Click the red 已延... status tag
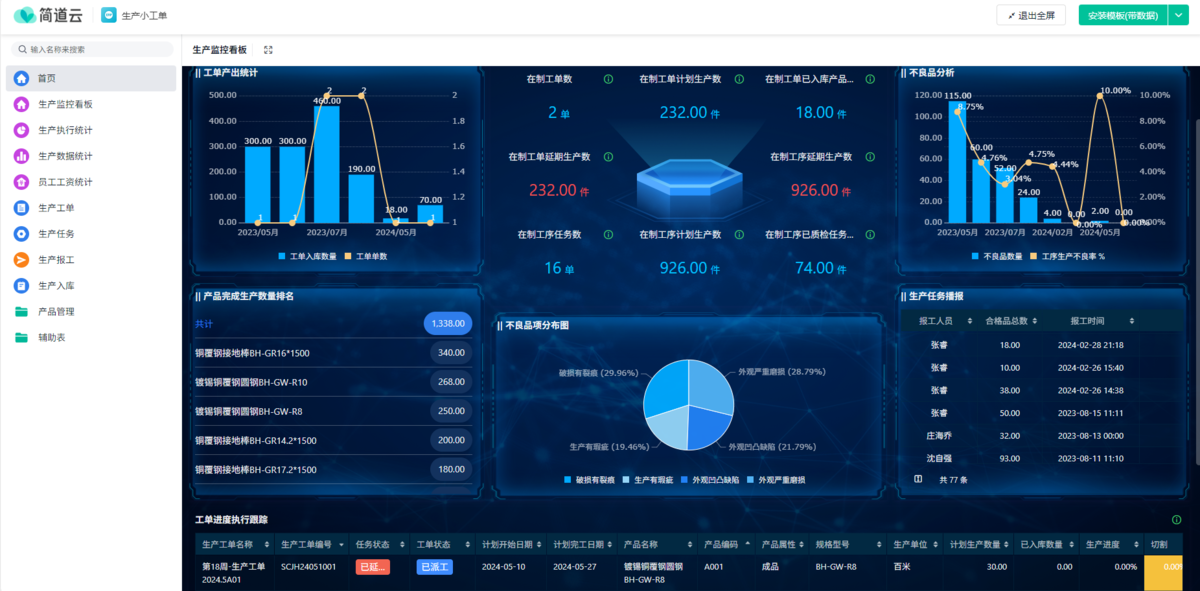Image resolution: width=1200 pixels, height=591 pixels. (x=373, y=567)
